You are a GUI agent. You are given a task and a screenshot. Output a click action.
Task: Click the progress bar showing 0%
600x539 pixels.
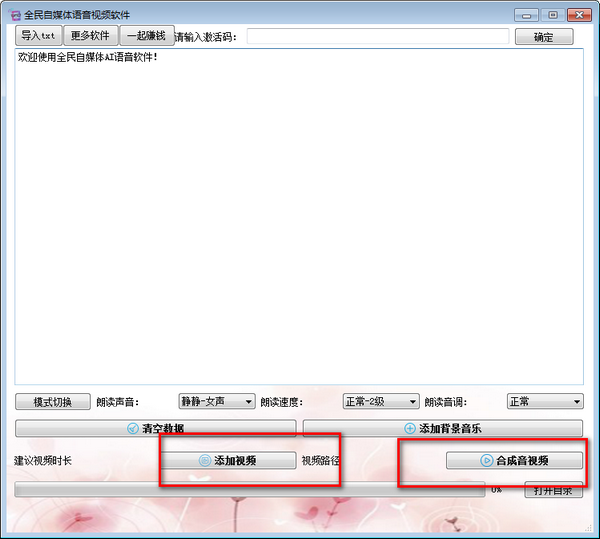click(250, 490)
